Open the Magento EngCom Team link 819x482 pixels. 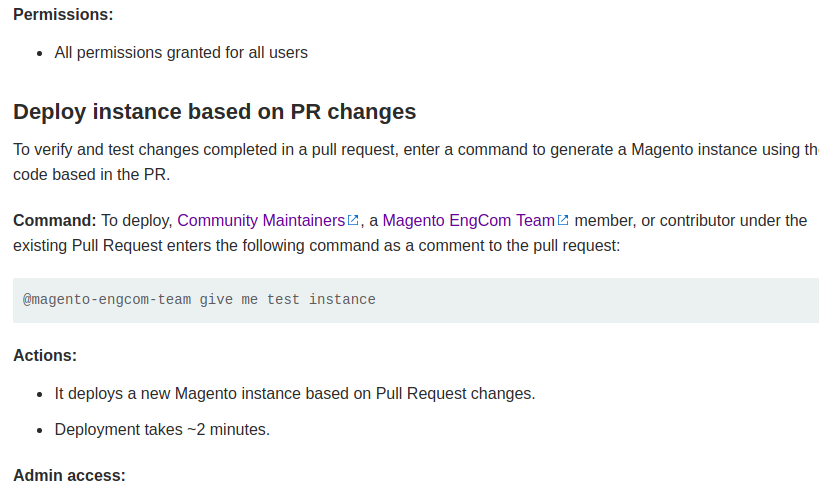pyautogui.click(x=469, y=220)
